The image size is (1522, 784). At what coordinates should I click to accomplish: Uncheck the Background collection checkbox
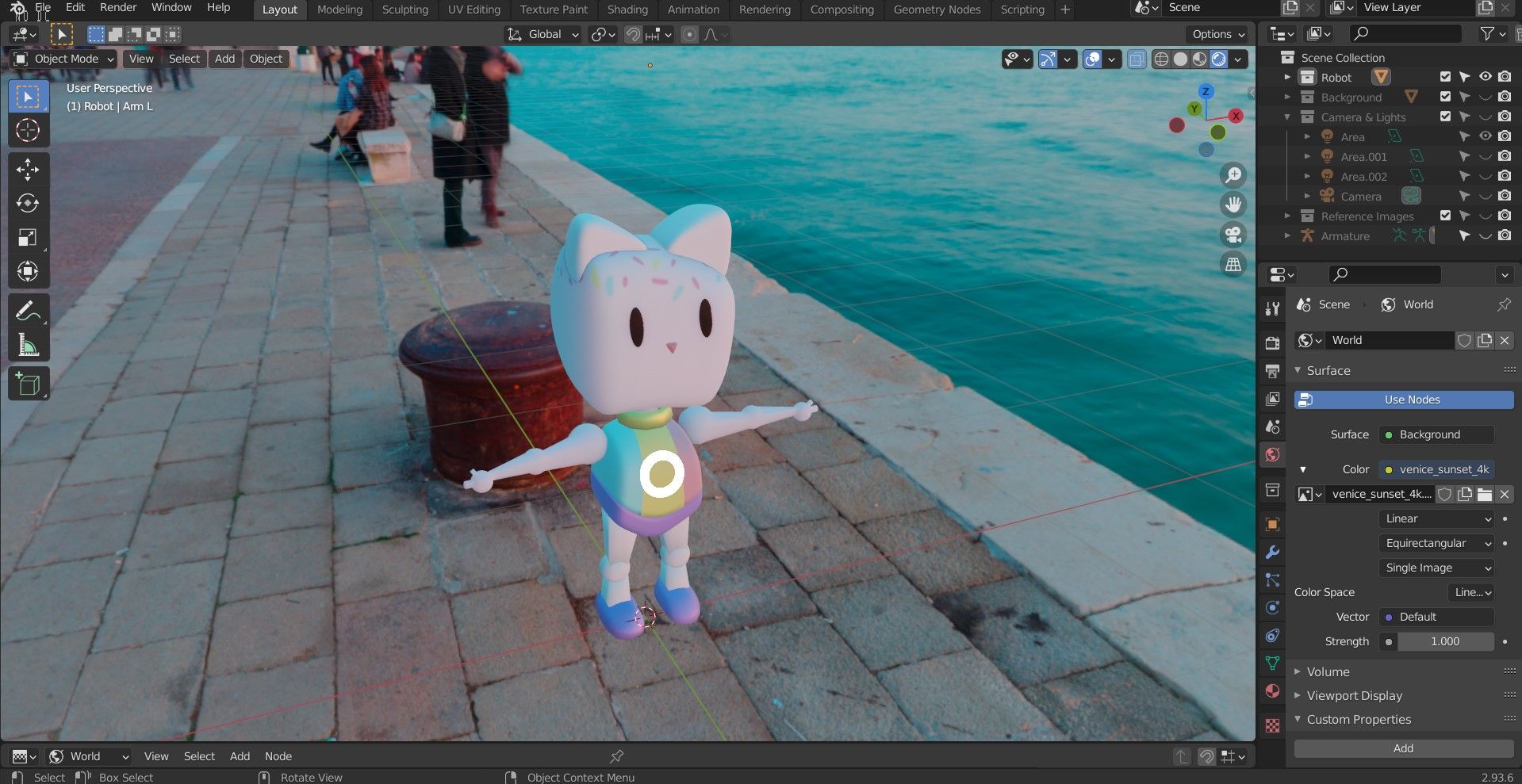click(1445, 97)
